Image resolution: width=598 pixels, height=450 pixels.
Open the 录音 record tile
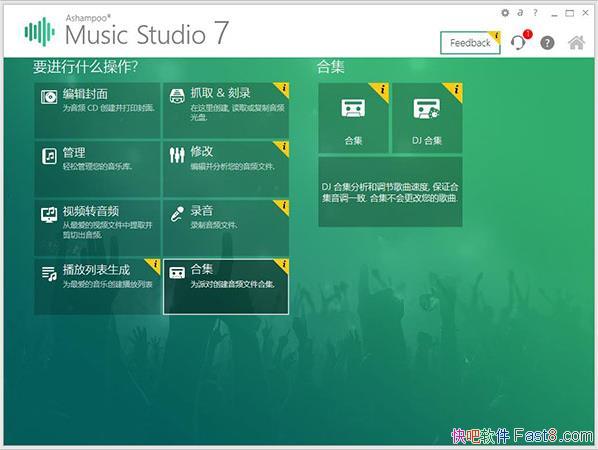tap(226, 228)
